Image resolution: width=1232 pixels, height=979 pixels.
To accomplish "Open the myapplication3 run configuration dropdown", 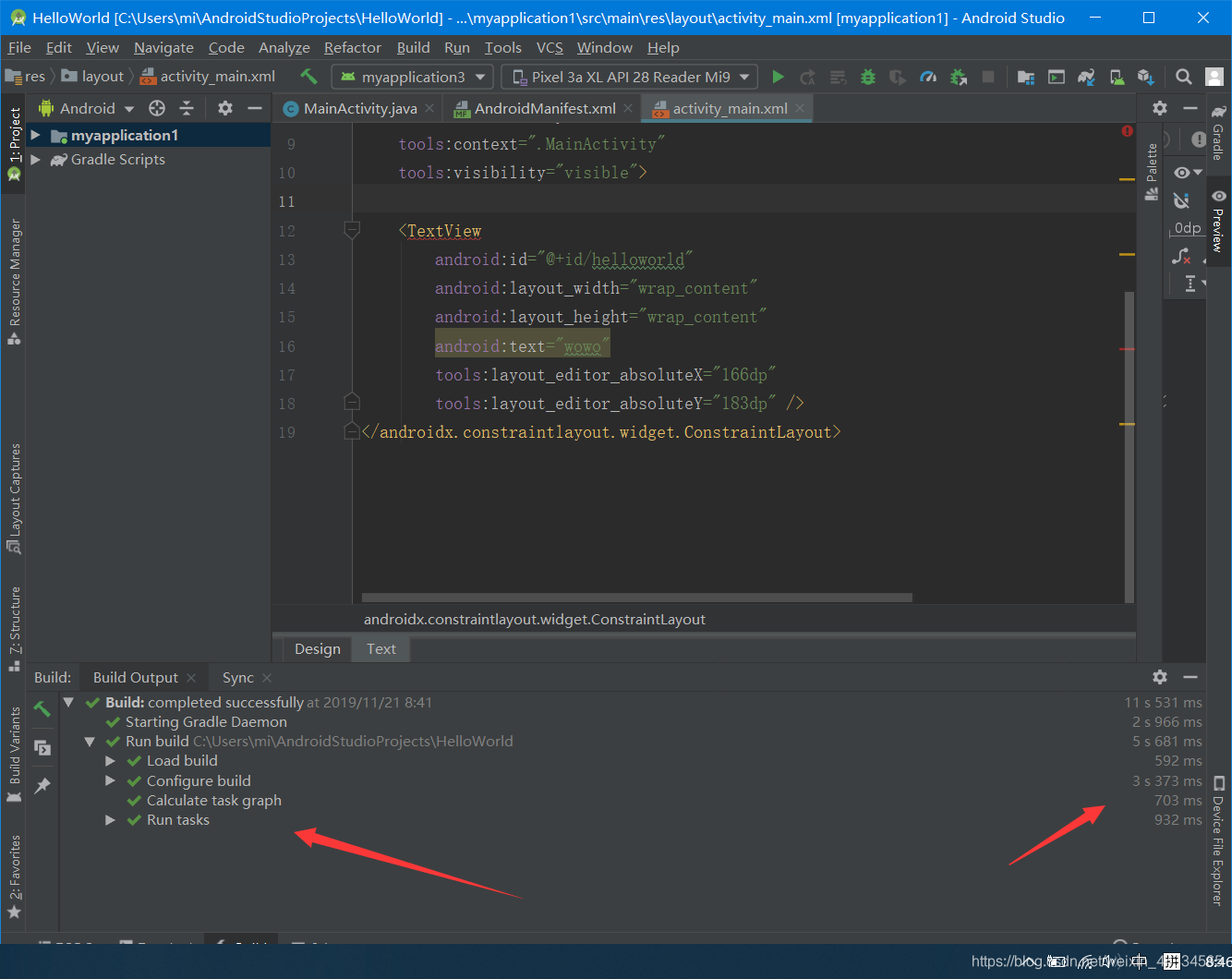I will click(x=412, y=77).
